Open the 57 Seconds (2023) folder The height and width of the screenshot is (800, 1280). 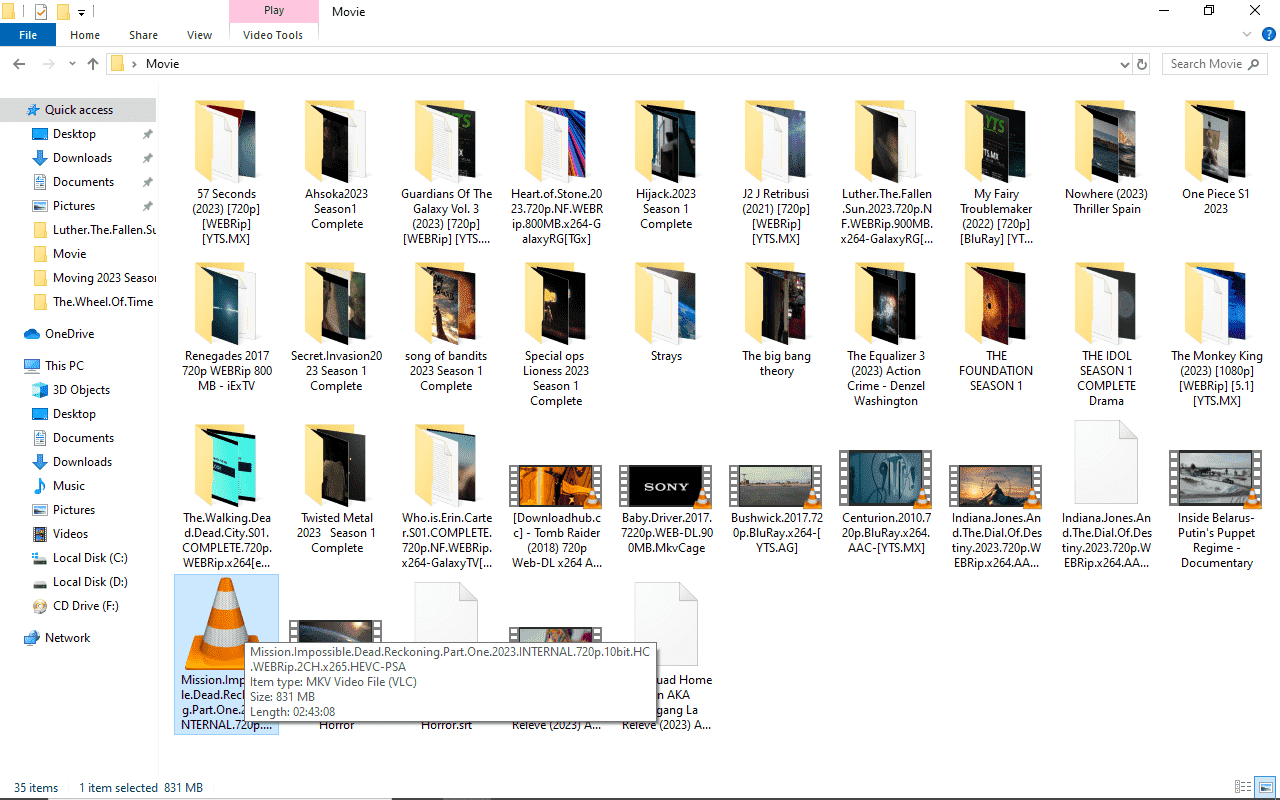click(x=226, y=170)
